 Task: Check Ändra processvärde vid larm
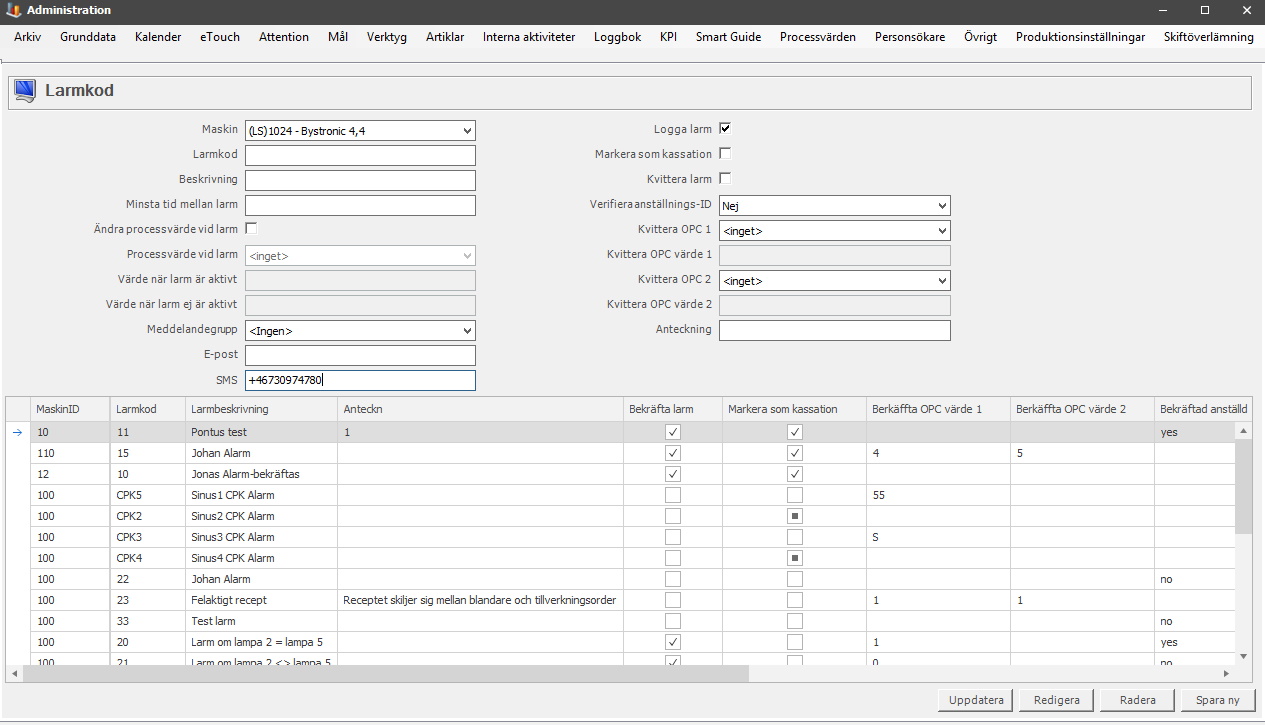[x=251, y=229]
